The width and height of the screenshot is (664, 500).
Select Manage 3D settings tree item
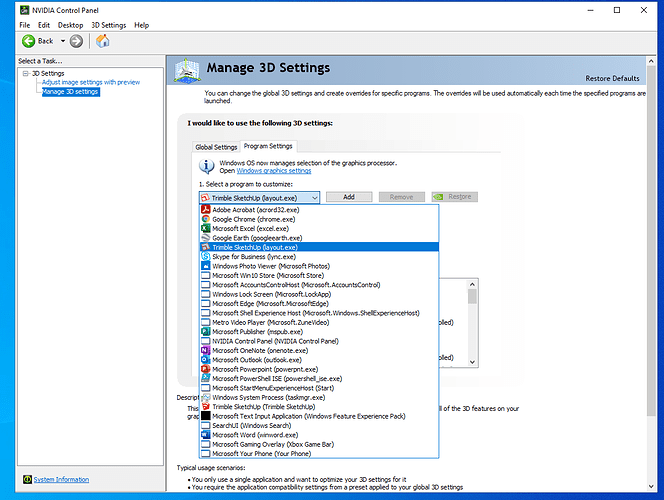pos(70,91)
